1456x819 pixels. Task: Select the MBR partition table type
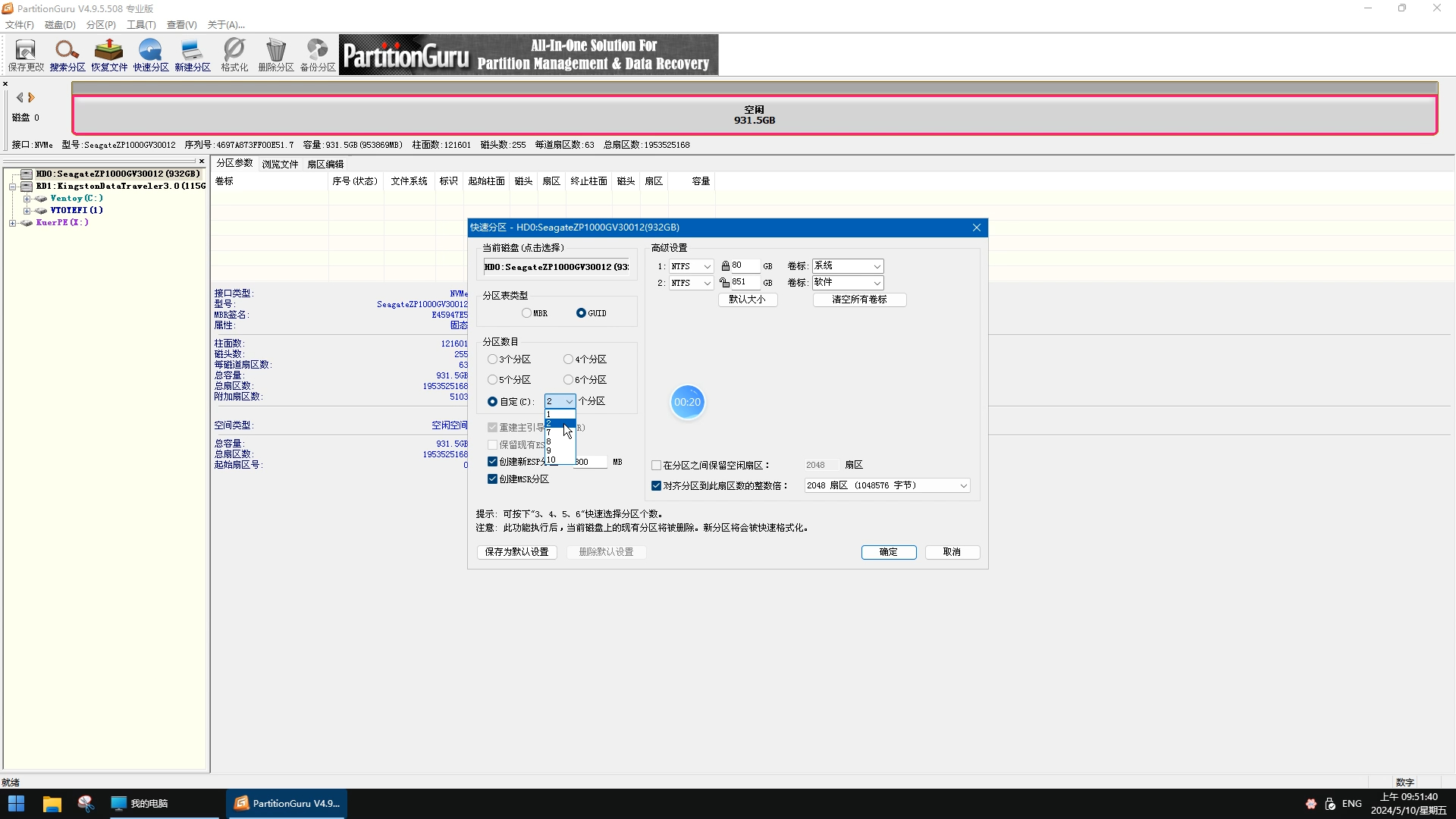click(526, 313)
